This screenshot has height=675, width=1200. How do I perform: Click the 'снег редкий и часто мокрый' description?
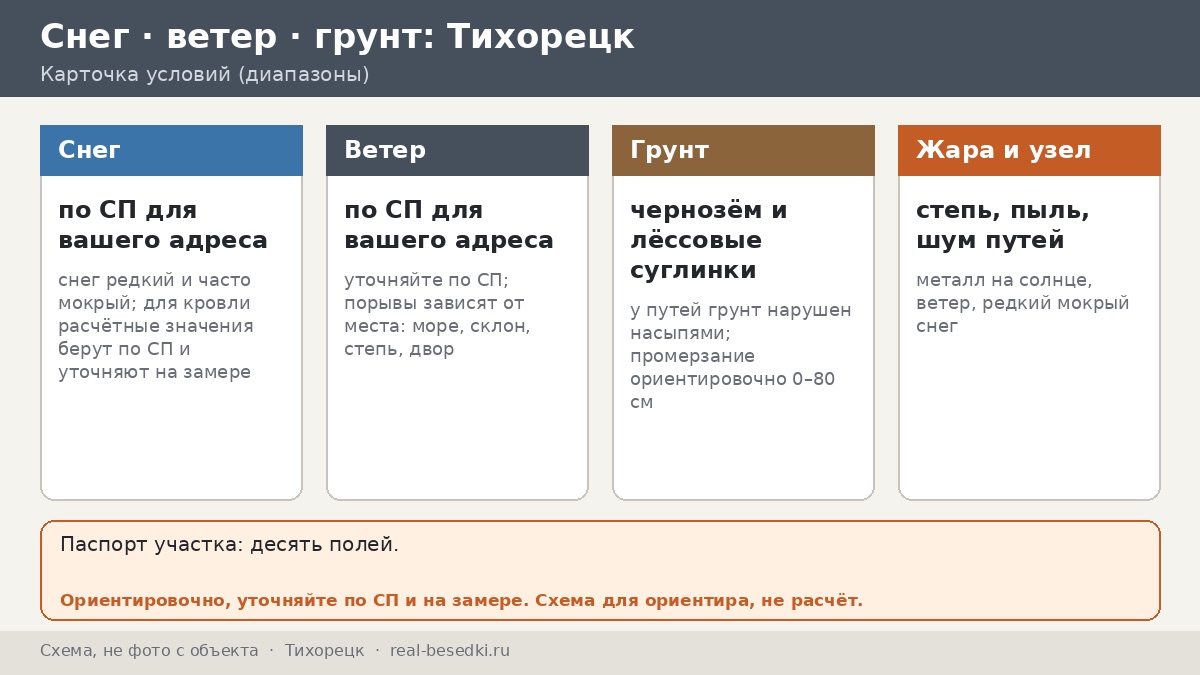pyautogui.click(x=156, y=326)
